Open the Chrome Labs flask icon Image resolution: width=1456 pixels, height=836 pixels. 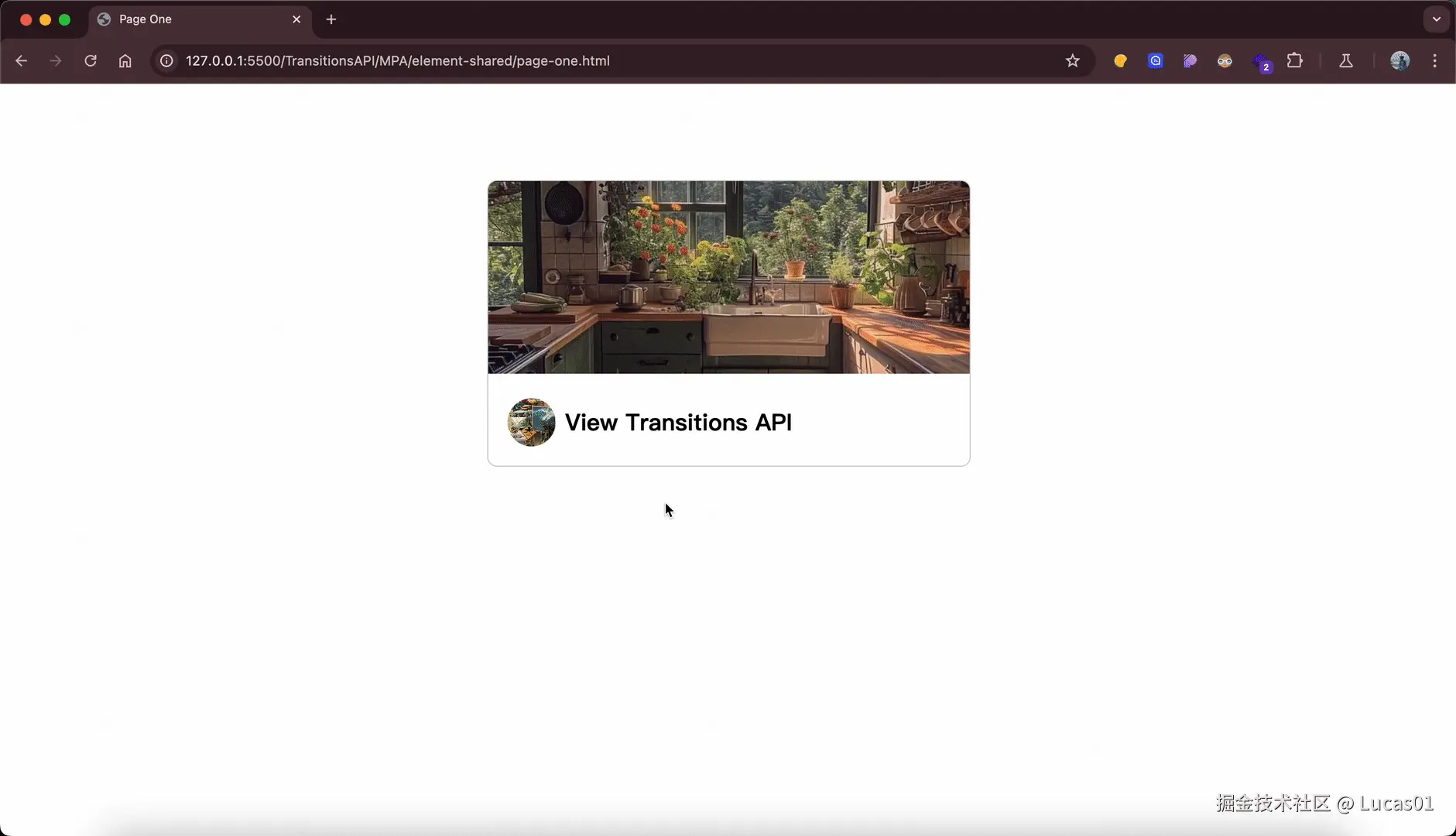pos(1347,60)
